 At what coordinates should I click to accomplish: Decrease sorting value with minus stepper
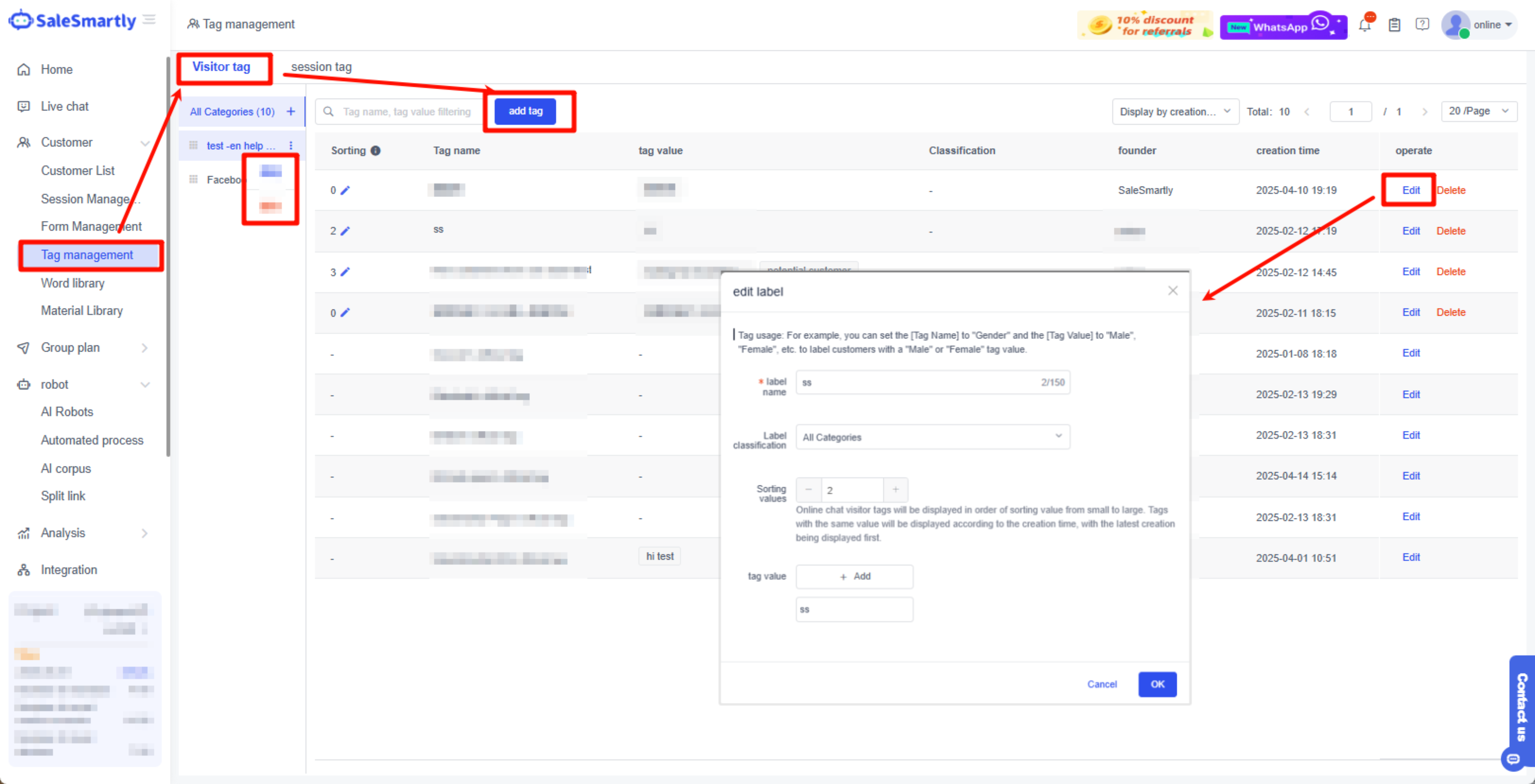click(809, 490)
